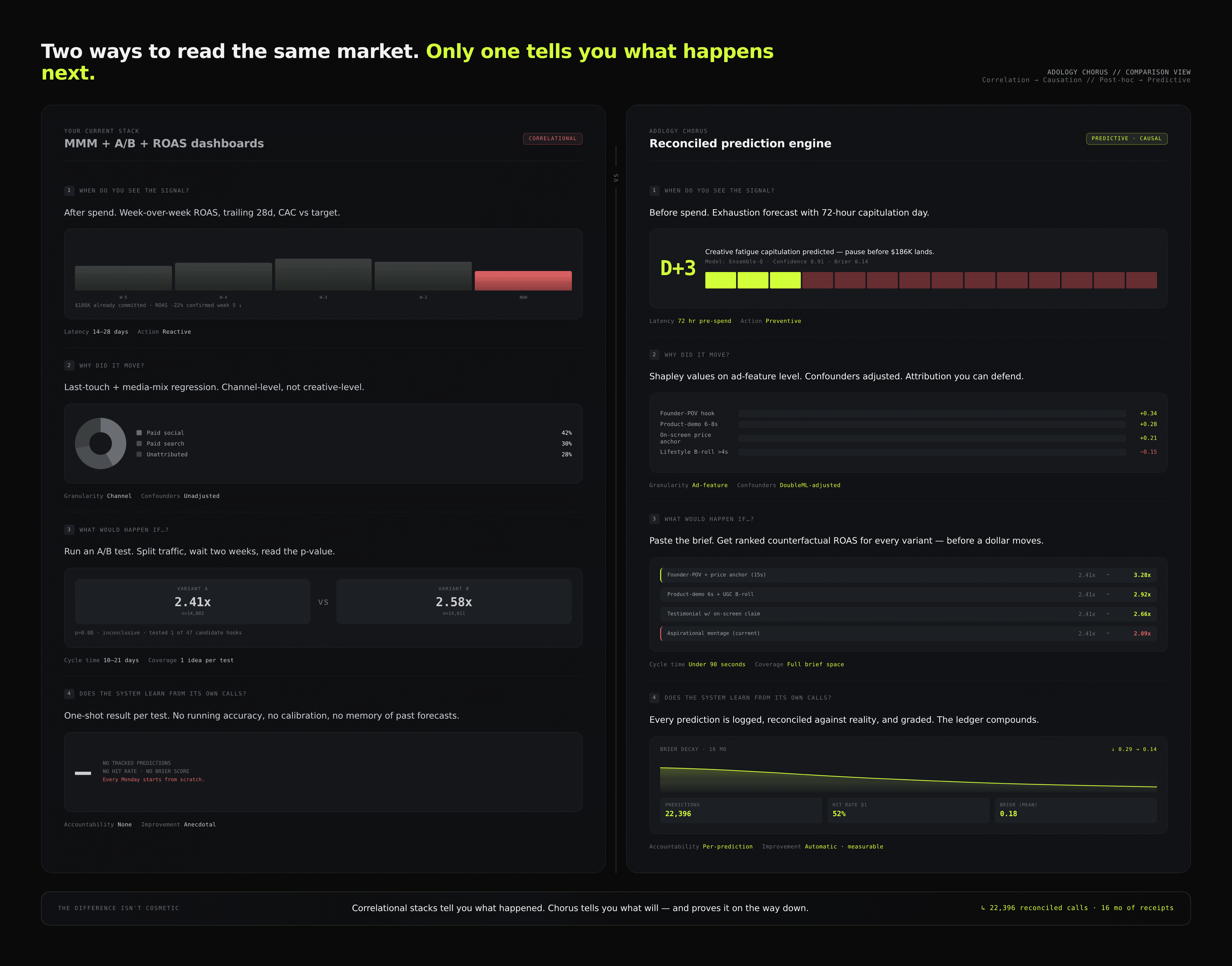The image size is (1232, 966).
Task: Select Product-demo 6s + UGC B-roll row
Action: pos(908,594)
